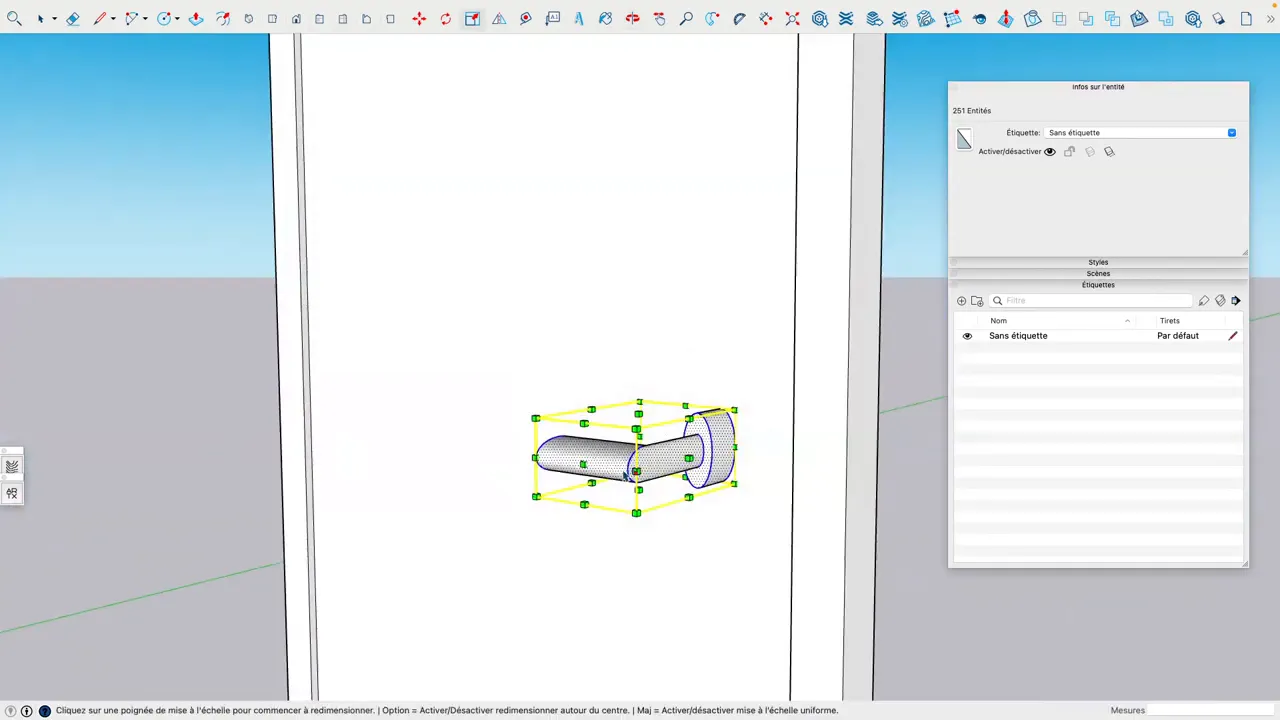Create a tag folder in Étiquettes
Viewport: 1280px width, 720px height.
pos(977,300)
